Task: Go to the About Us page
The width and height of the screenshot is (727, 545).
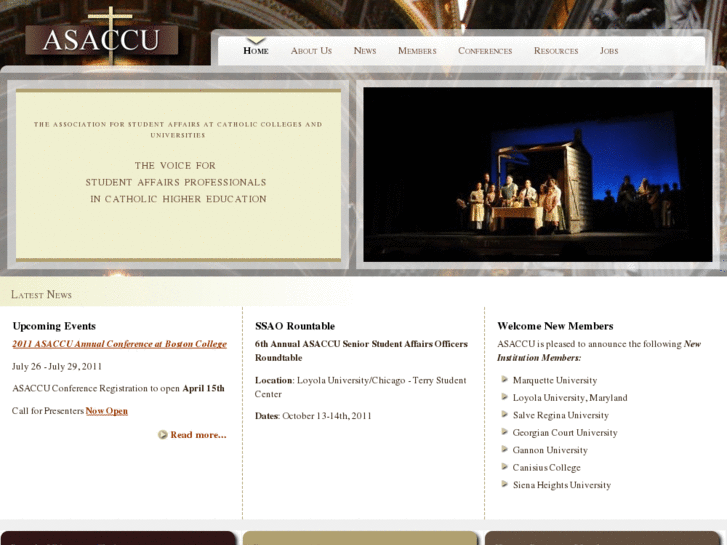Action: tap(311, 51)
